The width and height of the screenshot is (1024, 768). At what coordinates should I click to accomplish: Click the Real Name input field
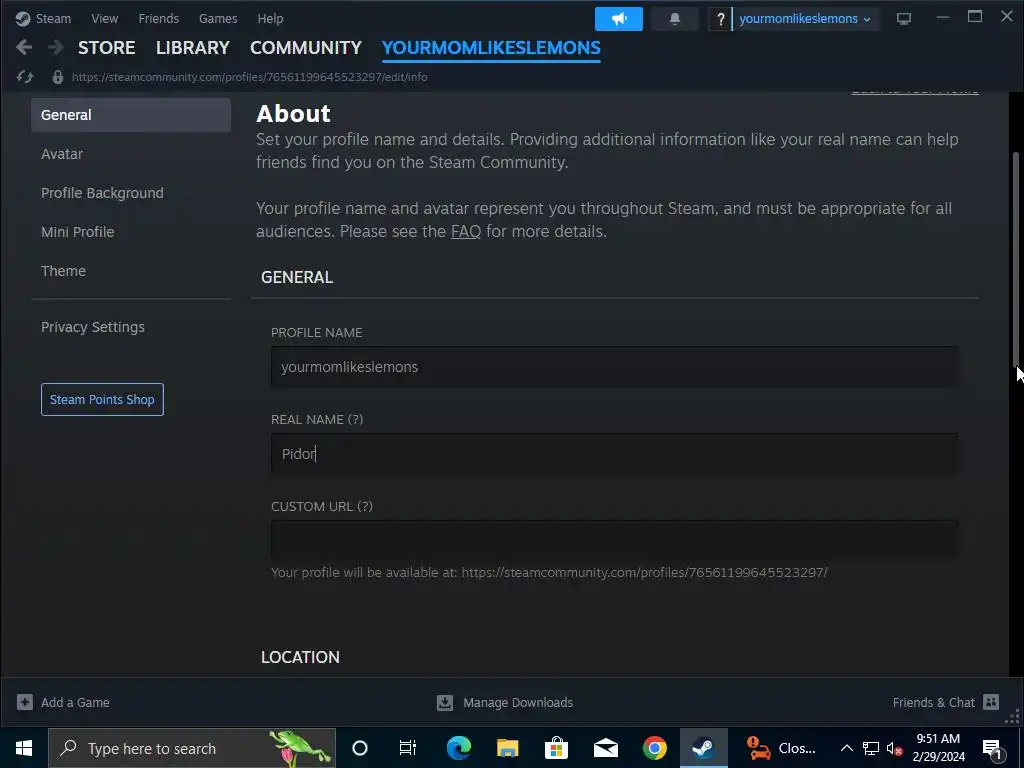[615, 454]
